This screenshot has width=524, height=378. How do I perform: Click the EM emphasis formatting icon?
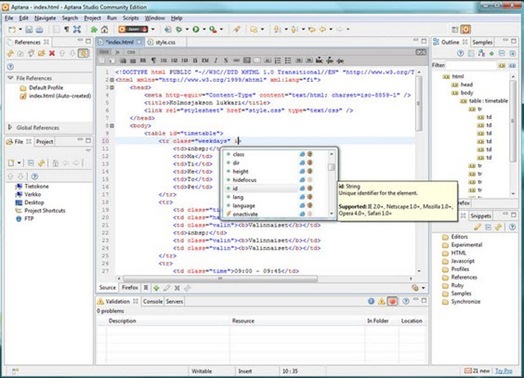click(205, 60)
